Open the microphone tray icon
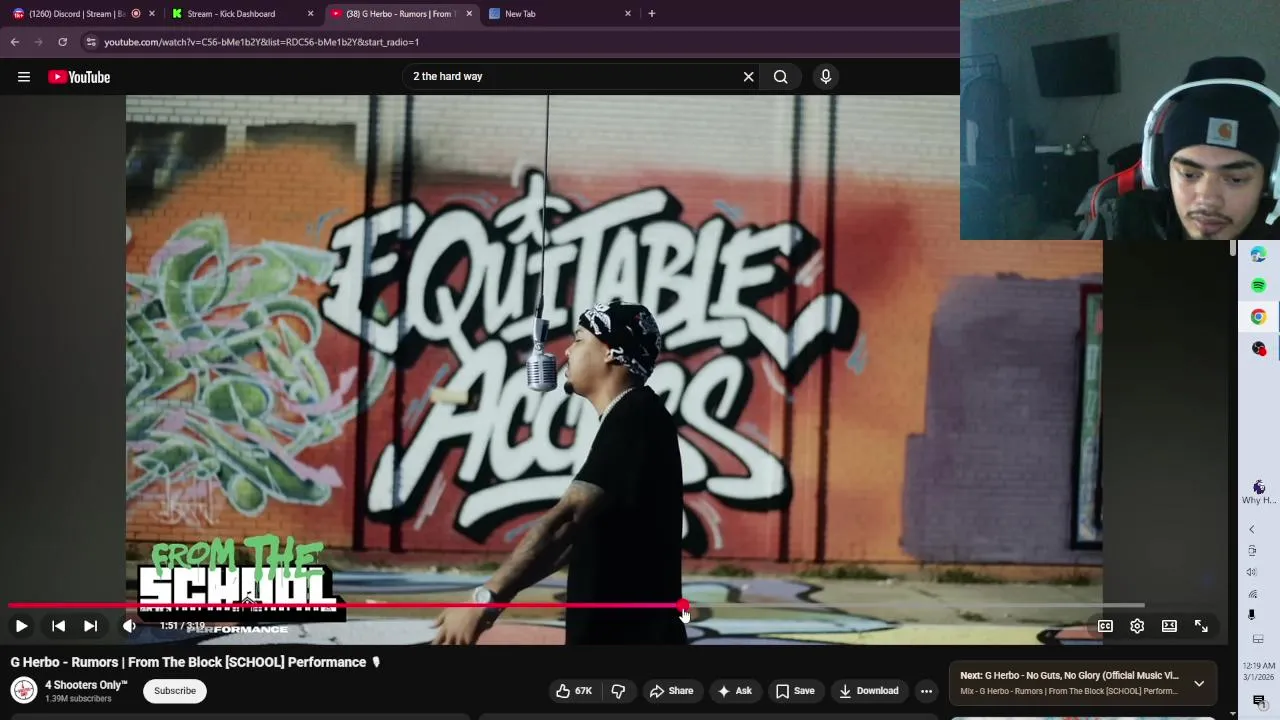This screenshot has height=720, width=1280. [1252, 615]
